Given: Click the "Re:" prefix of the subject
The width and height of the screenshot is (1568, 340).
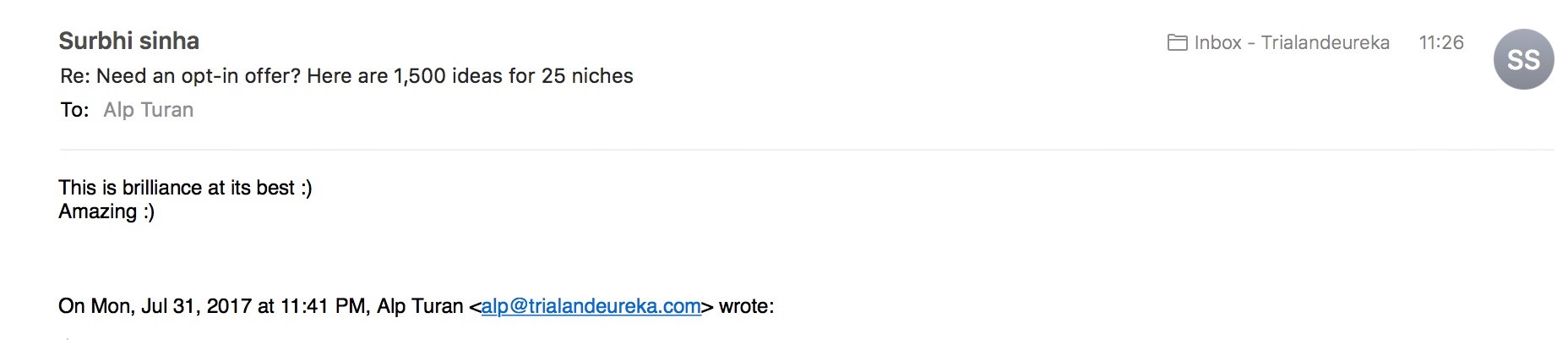Looking at the screenshot, I should point(75,76).
